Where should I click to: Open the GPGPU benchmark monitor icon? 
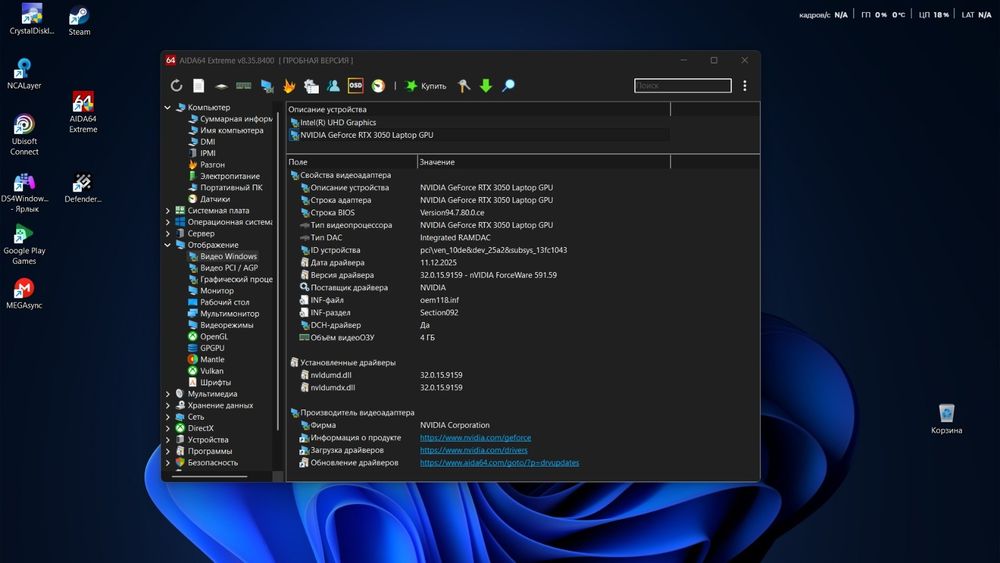pyautogui.click(x=267, y=85)
